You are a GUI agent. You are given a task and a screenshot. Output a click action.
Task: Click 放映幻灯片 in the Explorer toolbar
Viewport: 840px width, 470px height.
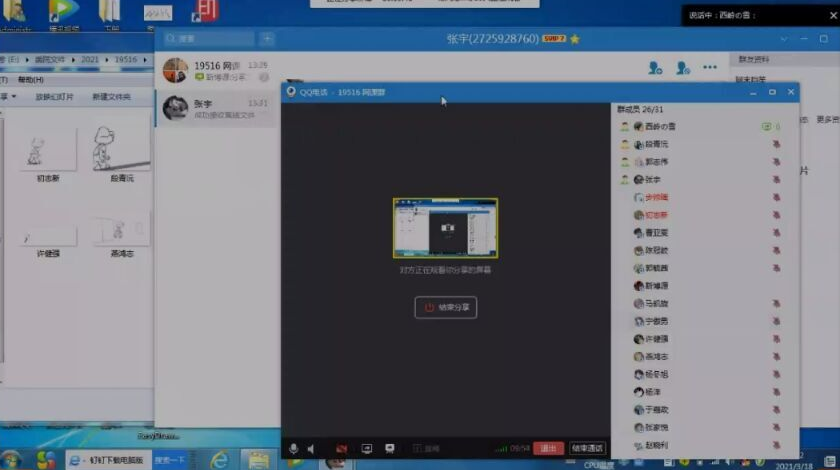tap(54, 97)
